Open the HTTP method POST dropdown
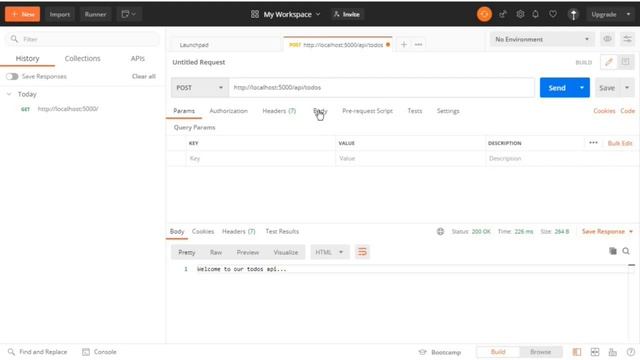The image size is (640, 360). (200, 87)
